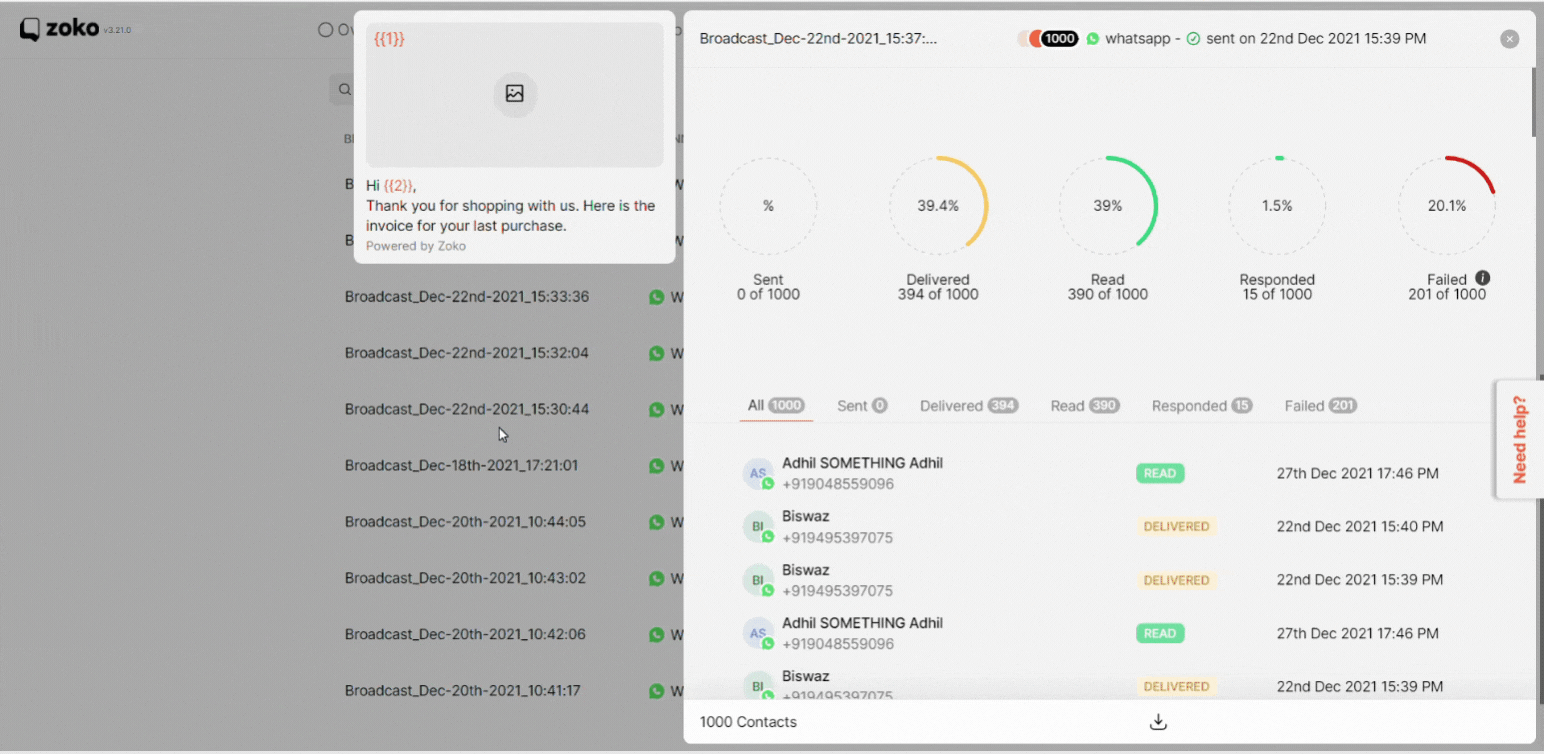The height and width of the screenshot is (754, 1544).
Task: Click the first Adhil SOMETHING Adhil avatar
Action: 758,474
